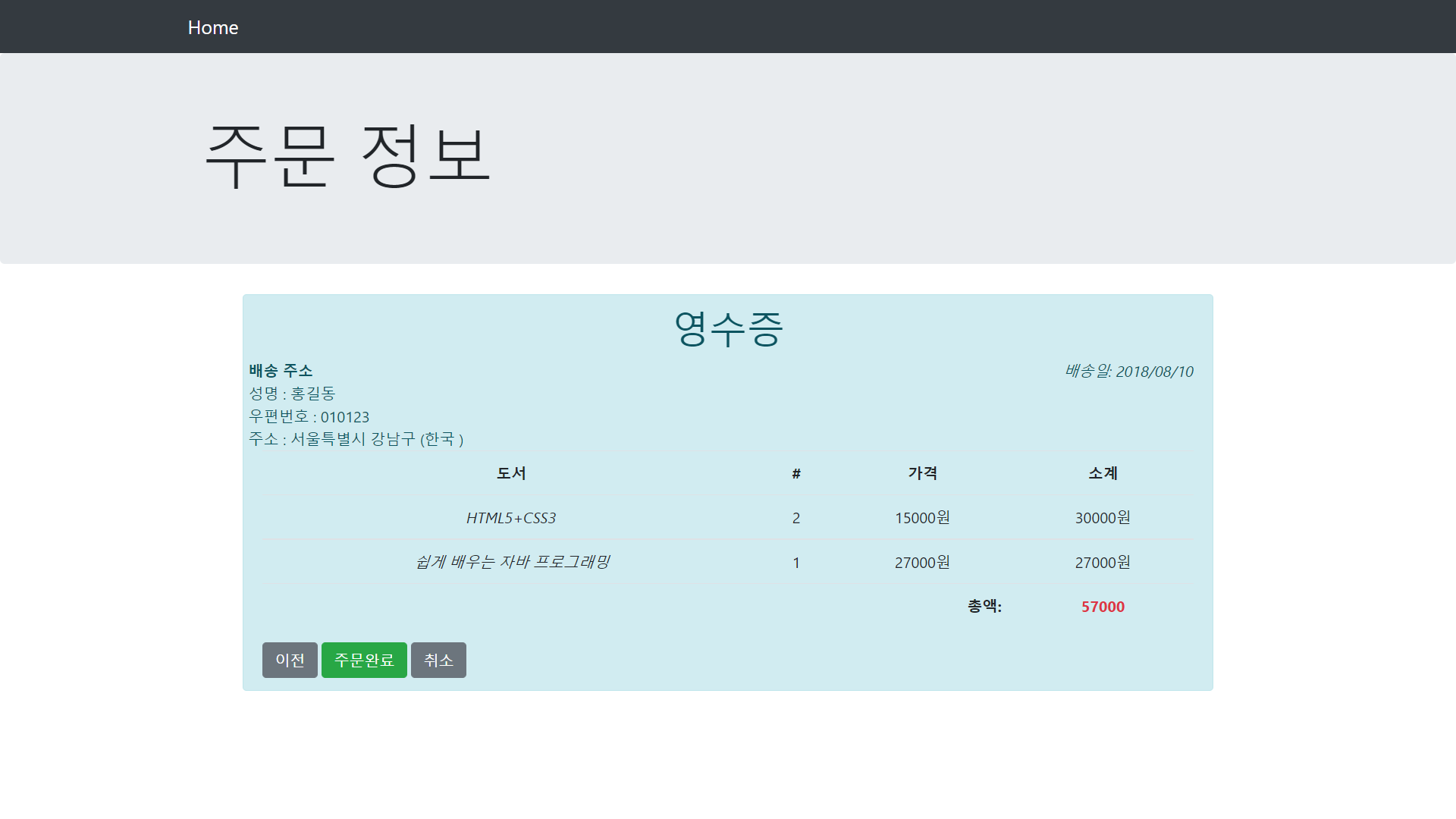This screenshot has width=1456, height=819.
Task: Click the 30000원 subtotal cell
Action: pos(1103,518)
